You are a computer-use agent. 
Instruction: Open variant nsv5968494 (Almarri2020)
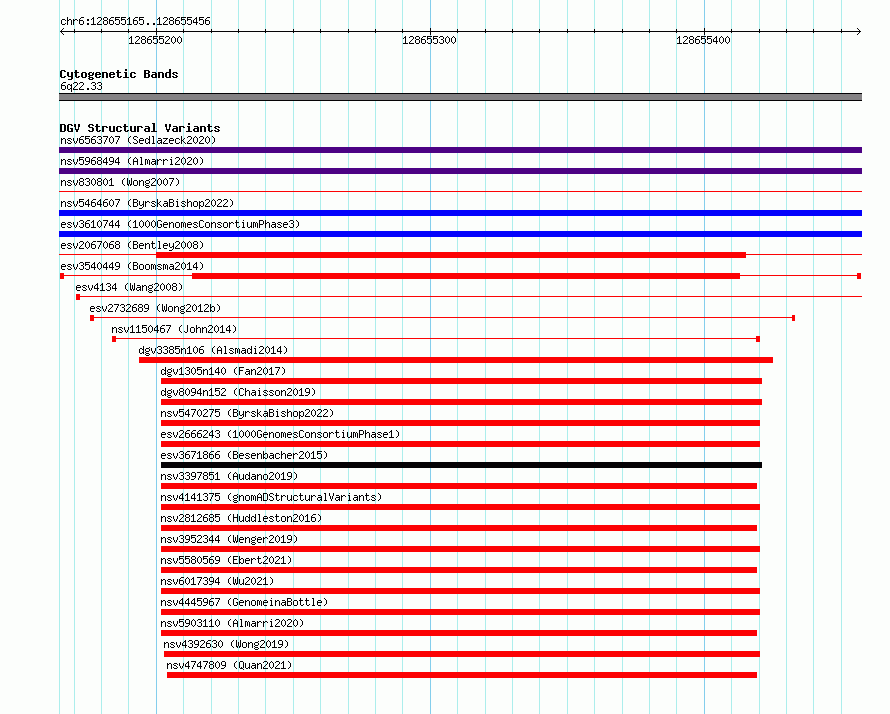pos(132,161)
